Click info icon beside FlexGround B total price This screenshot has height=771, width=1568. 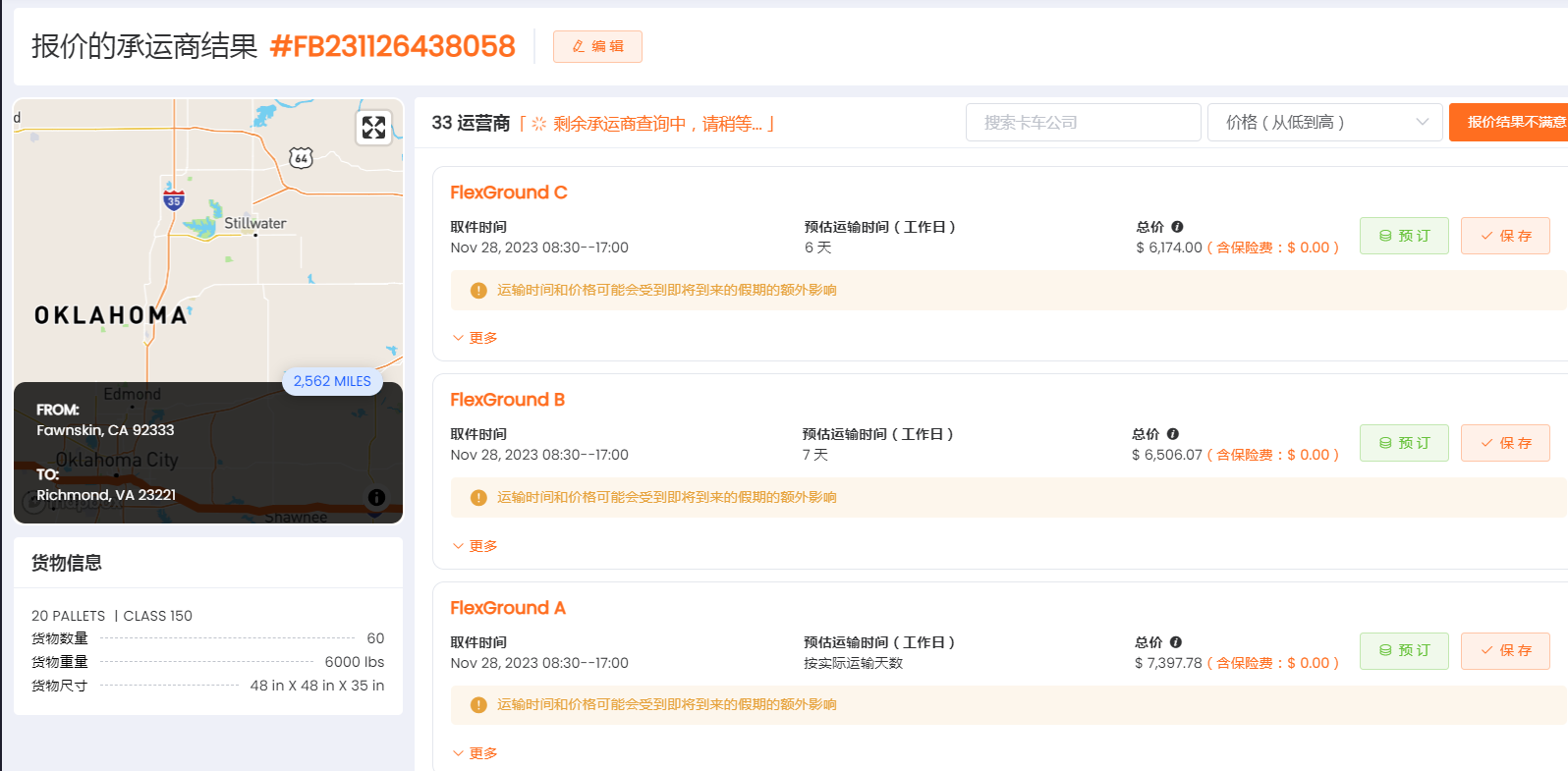1173,434
